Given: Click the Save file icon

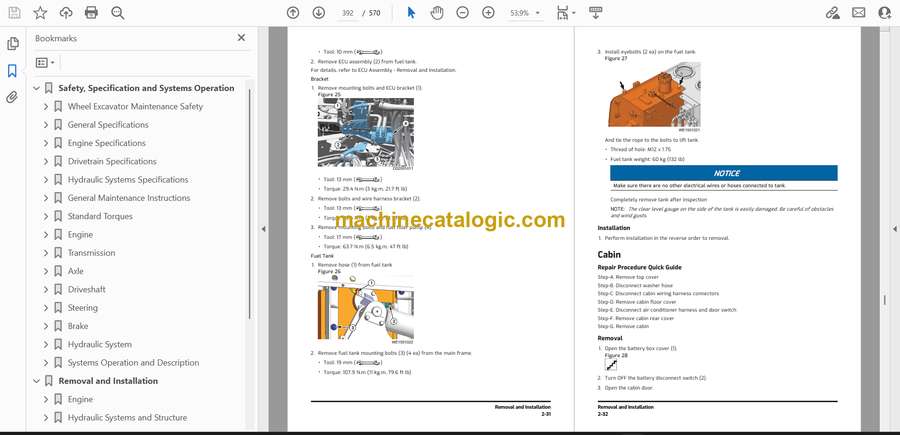Looking at the screenshot, I should click(14, 13).
